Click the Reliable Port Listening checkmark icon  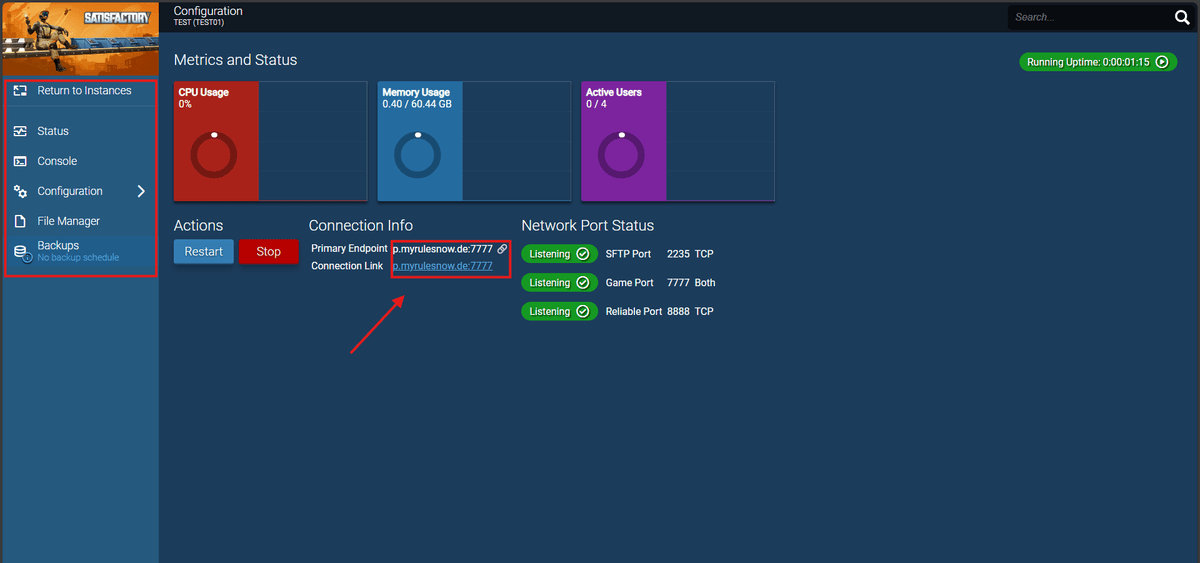click(583, 312)
